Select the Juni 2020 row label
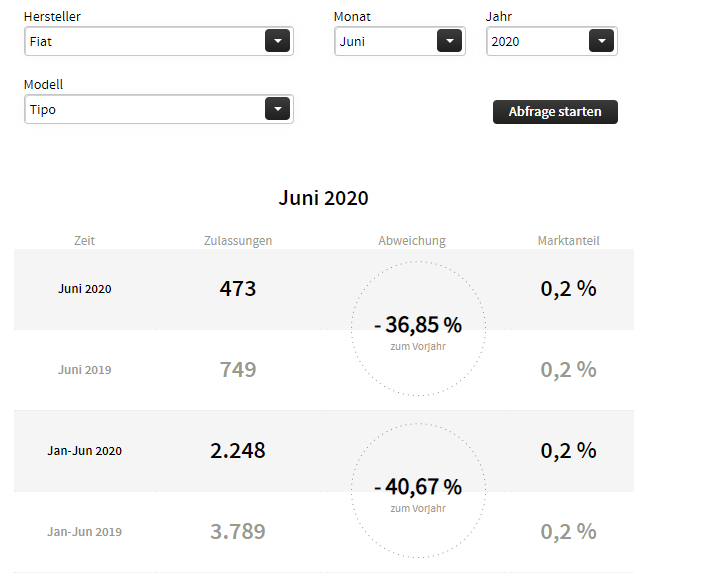This screenshot has height=573, width=708. [x=85, y=289]
